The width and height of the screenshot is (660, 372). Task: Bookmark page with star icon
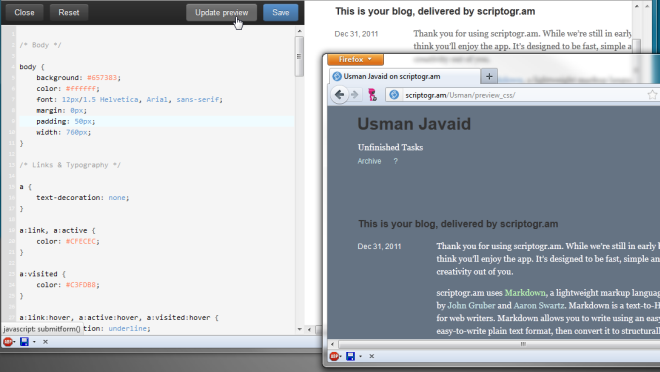pyautogui.click(x=652, y=95)
